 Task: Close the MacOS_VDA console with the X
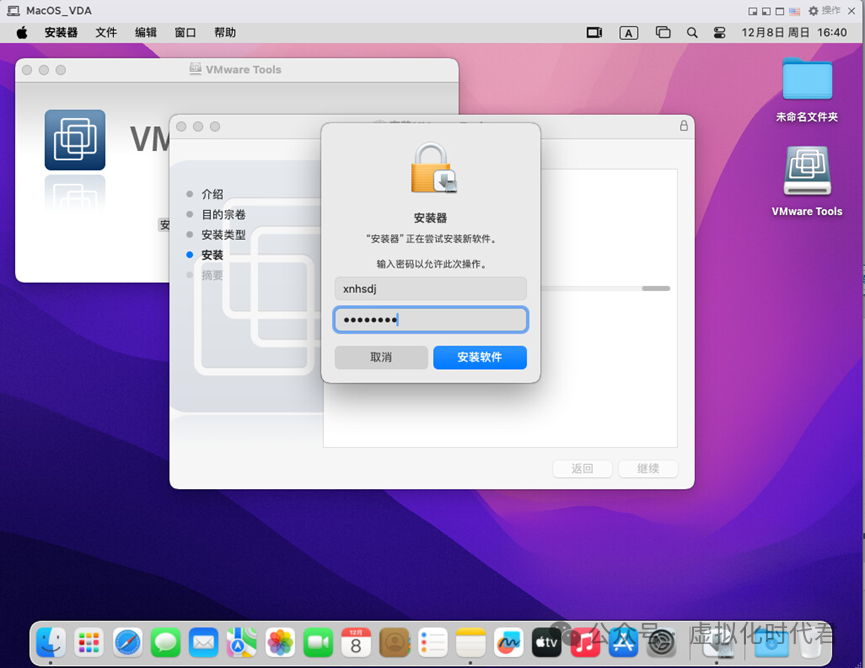852,11
